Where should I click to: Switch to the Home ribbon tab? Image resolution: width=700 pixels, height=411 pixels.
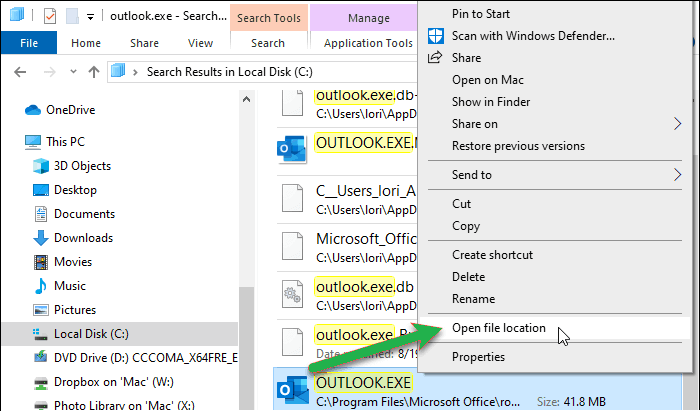coord(86,43)
